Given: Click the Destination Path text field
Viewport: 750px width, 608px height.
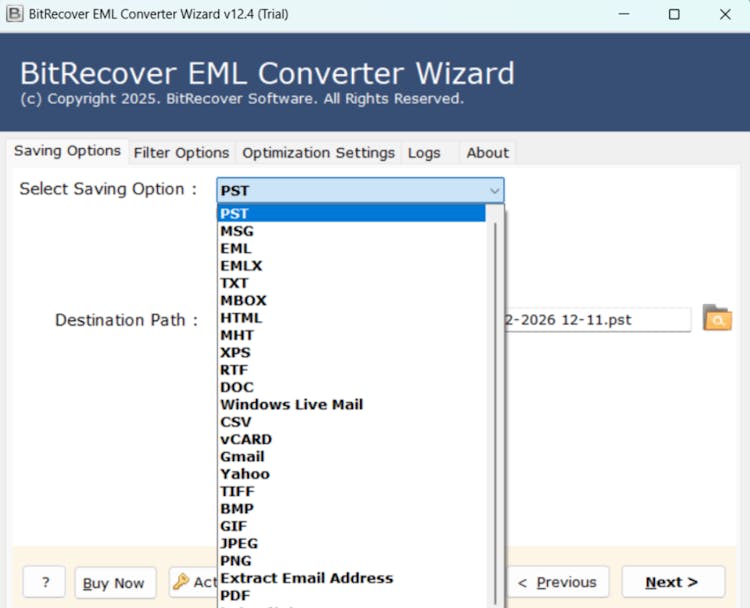Looking at the screenshot, I should [x=598, y=320].
